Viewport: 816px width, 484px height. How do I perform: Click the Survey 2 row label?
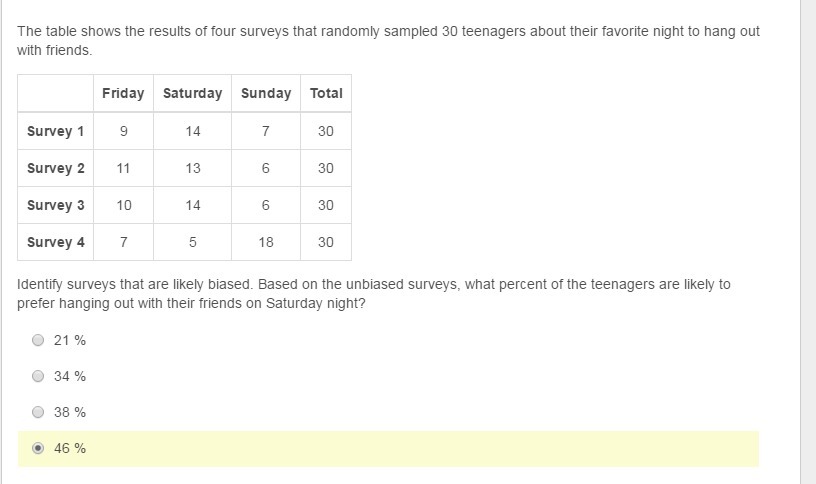[x=56, y=168]
